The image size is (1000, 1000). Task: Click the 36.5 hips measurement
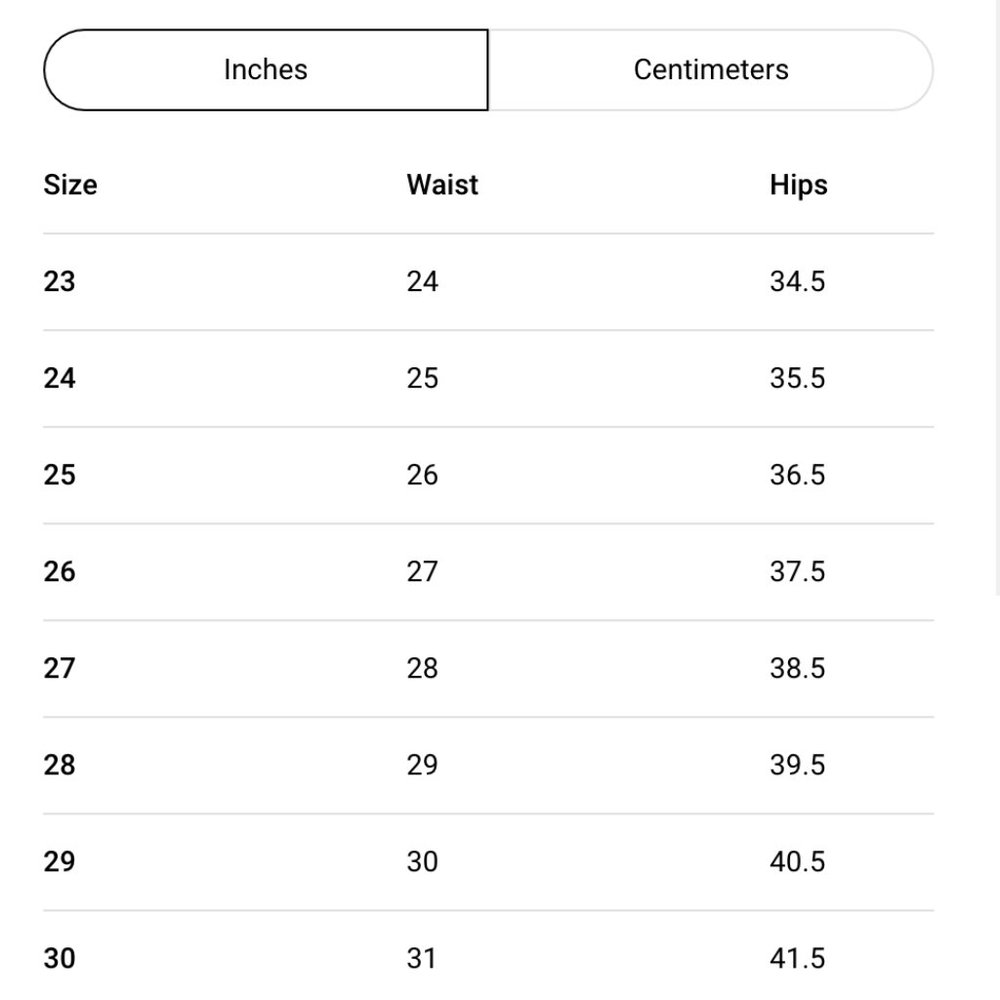point(797,475)
